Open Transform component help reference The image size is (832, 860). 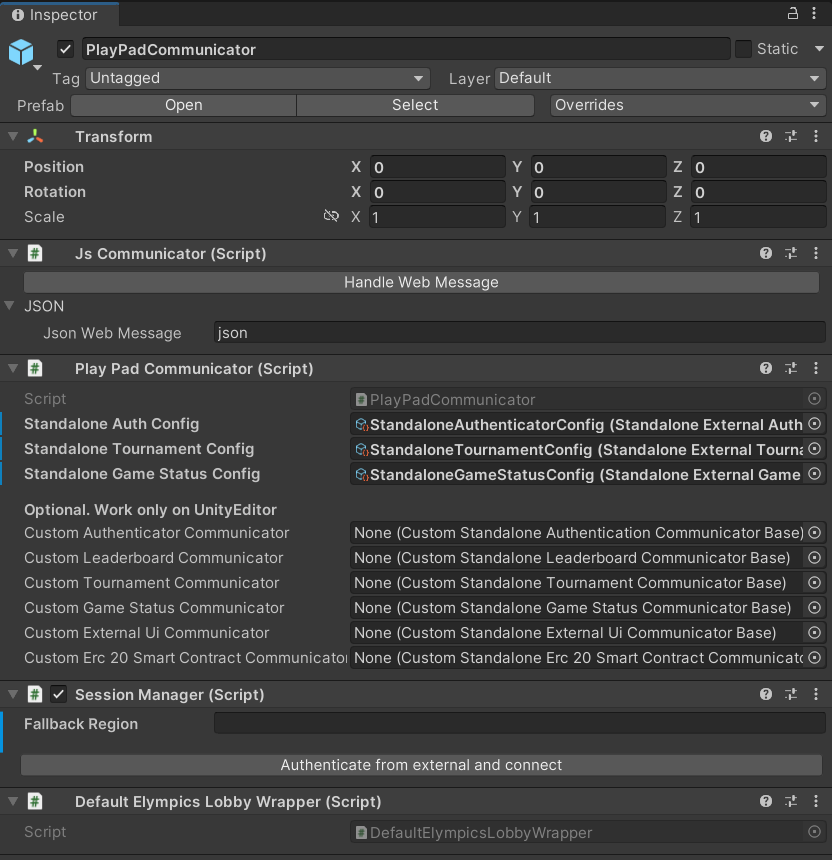766,137
